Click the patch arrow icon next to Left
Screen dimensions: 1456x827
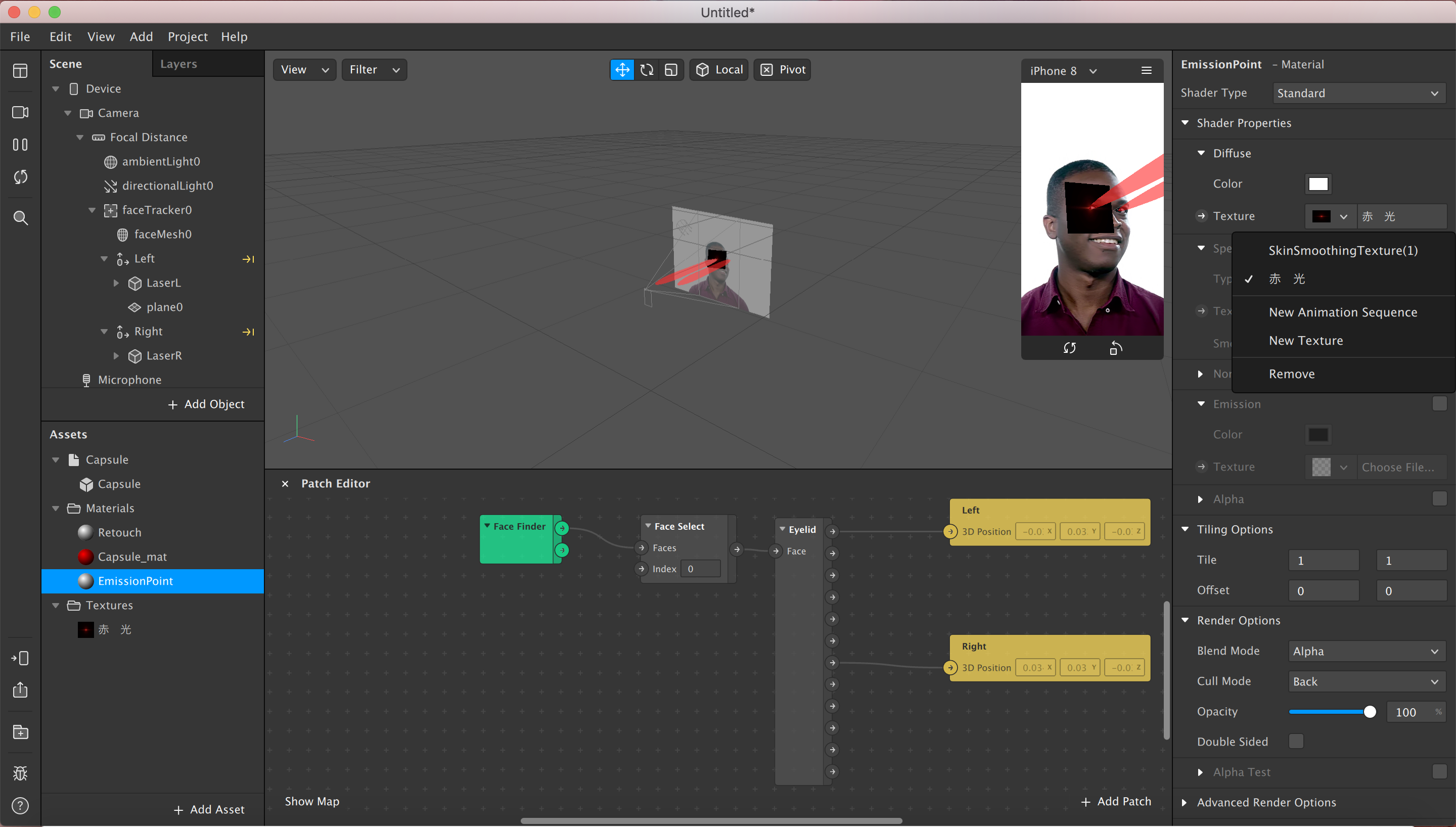(x=248, y=259)
